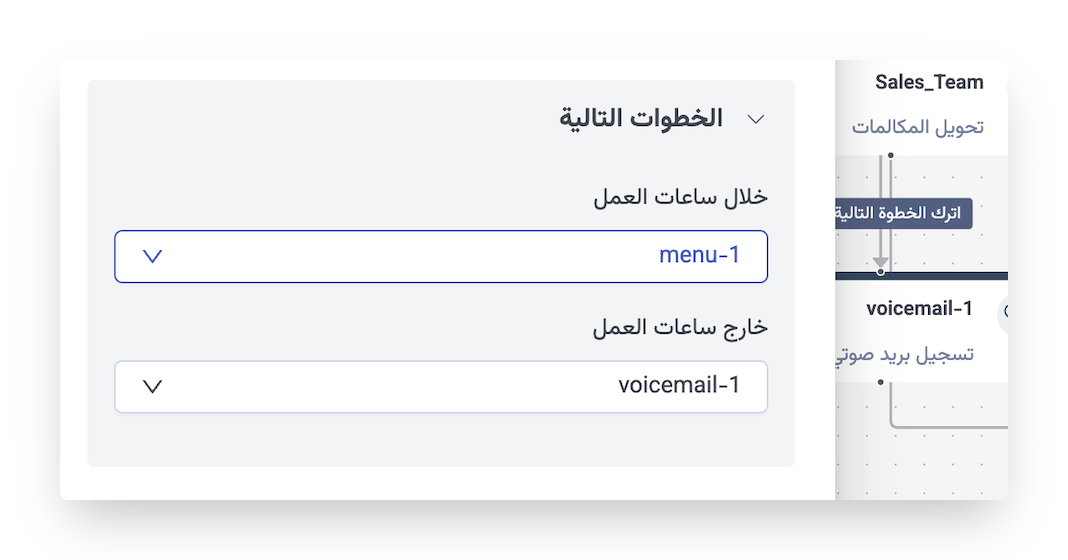
Task: Select the voicemail-1 node in flow
Action: click(x=919, y=309)
